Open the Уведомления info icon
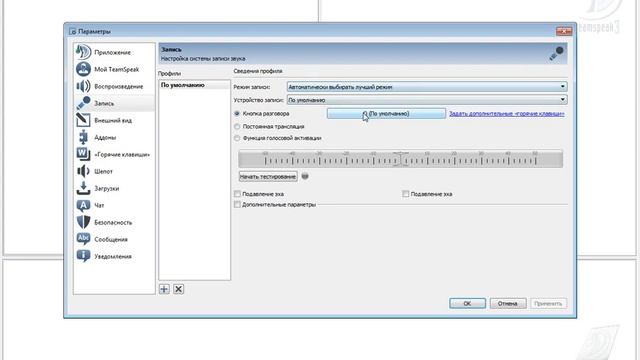The image size is (640, 360). pos(83,256)
